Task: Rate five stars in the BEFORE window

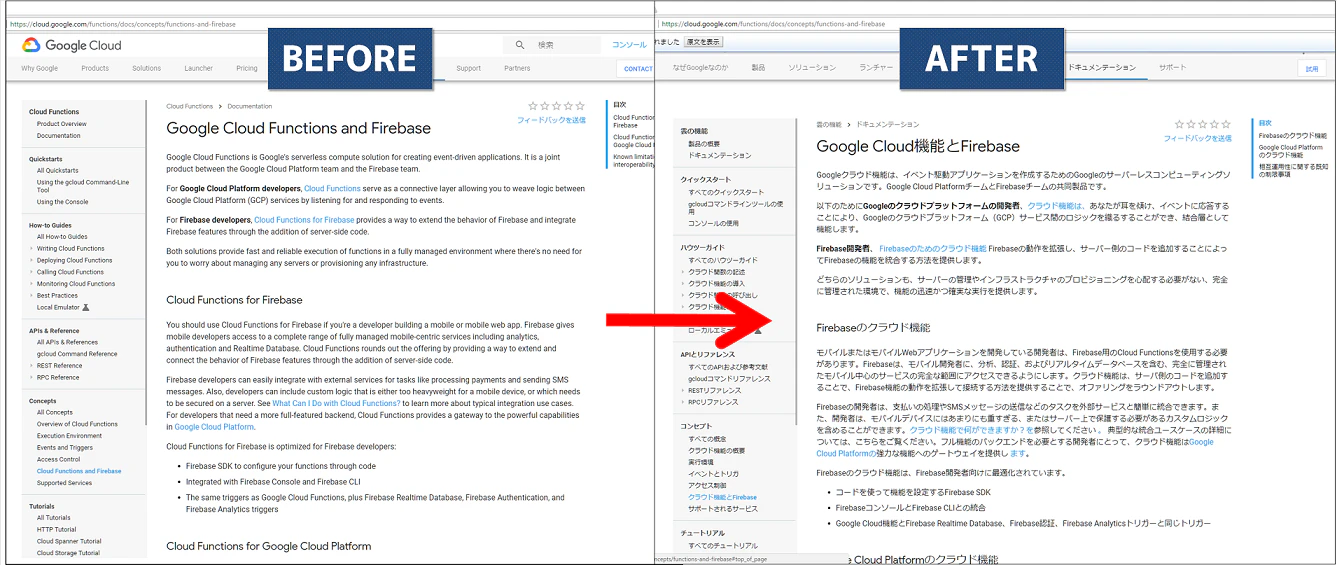Action: tap(579, 106)
